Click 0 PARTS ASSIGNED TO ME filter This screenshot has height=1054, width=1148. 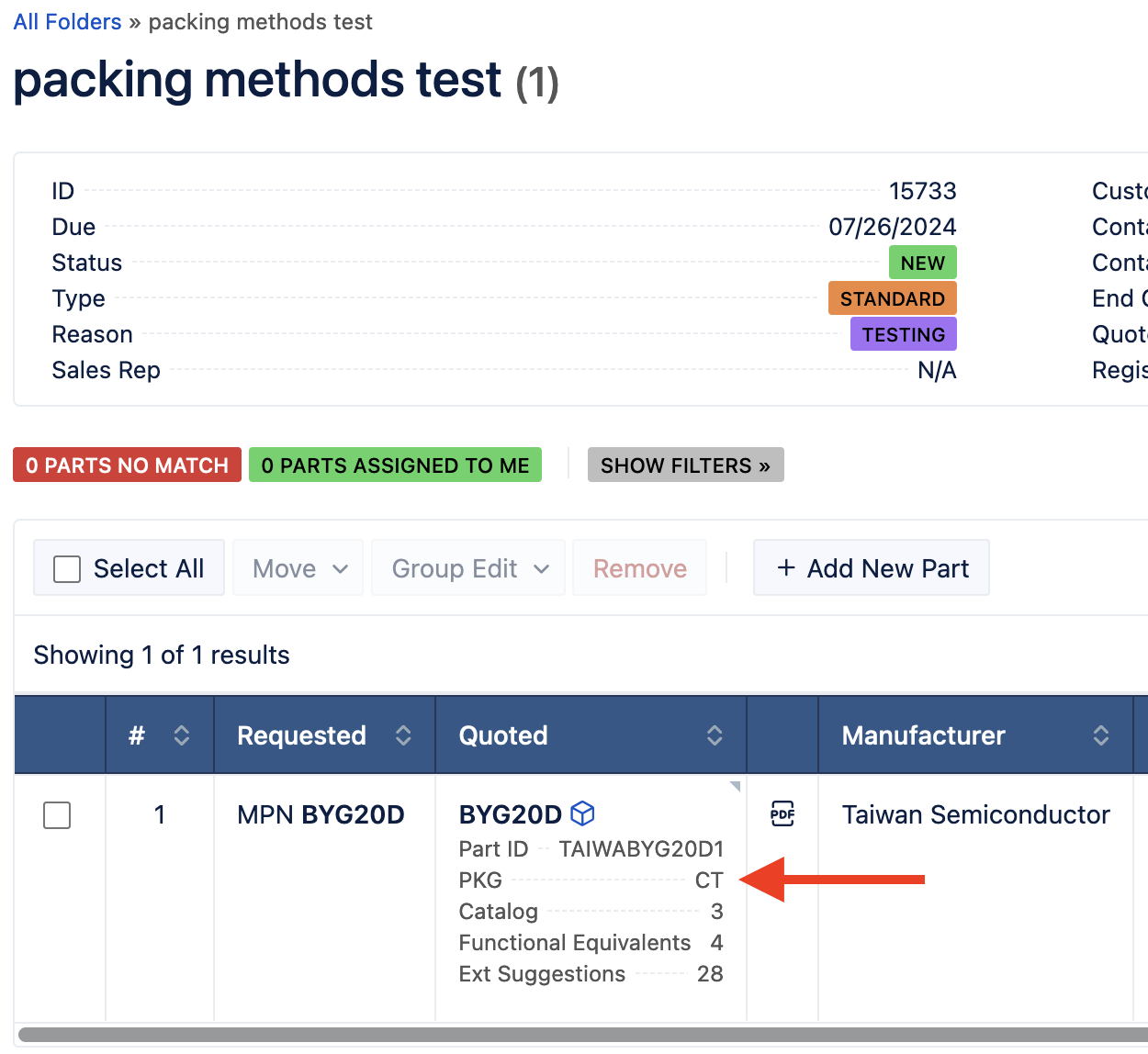coord(396,465)
